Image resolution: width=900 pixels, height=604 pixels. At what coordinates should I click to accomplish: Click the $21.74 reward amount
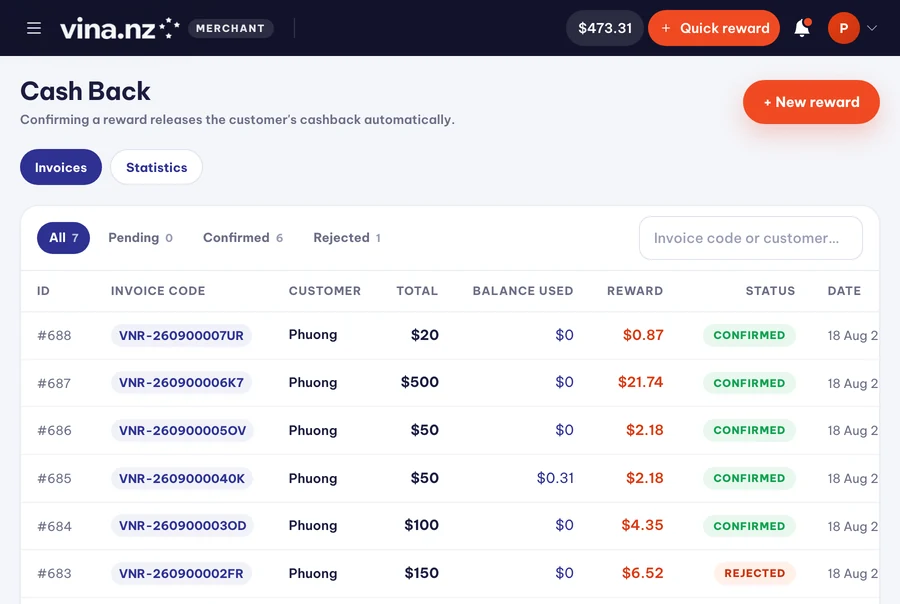point(640,382)
